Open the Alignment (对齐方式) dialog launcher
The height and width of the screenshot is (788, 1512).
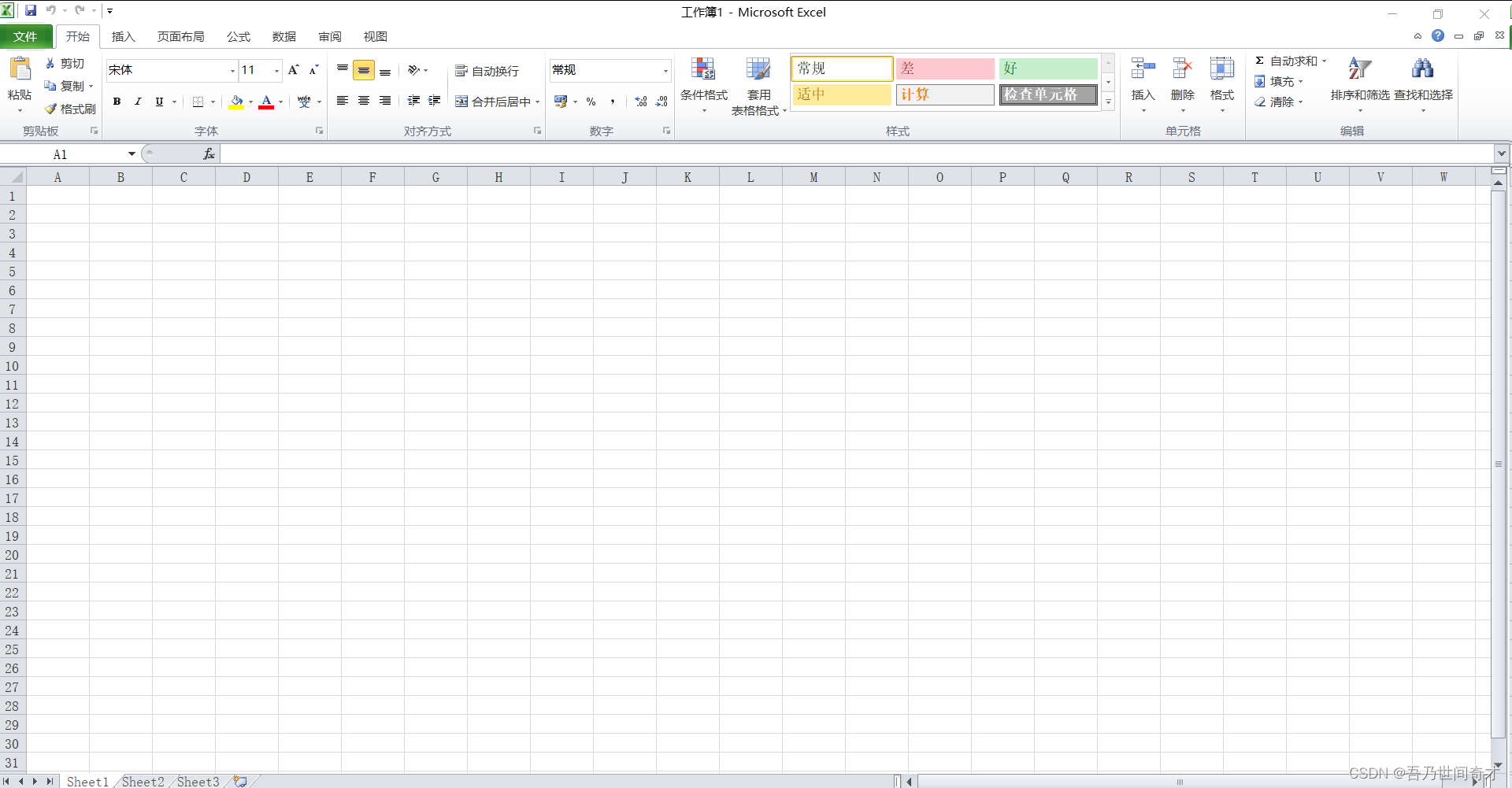pos(537,131)
